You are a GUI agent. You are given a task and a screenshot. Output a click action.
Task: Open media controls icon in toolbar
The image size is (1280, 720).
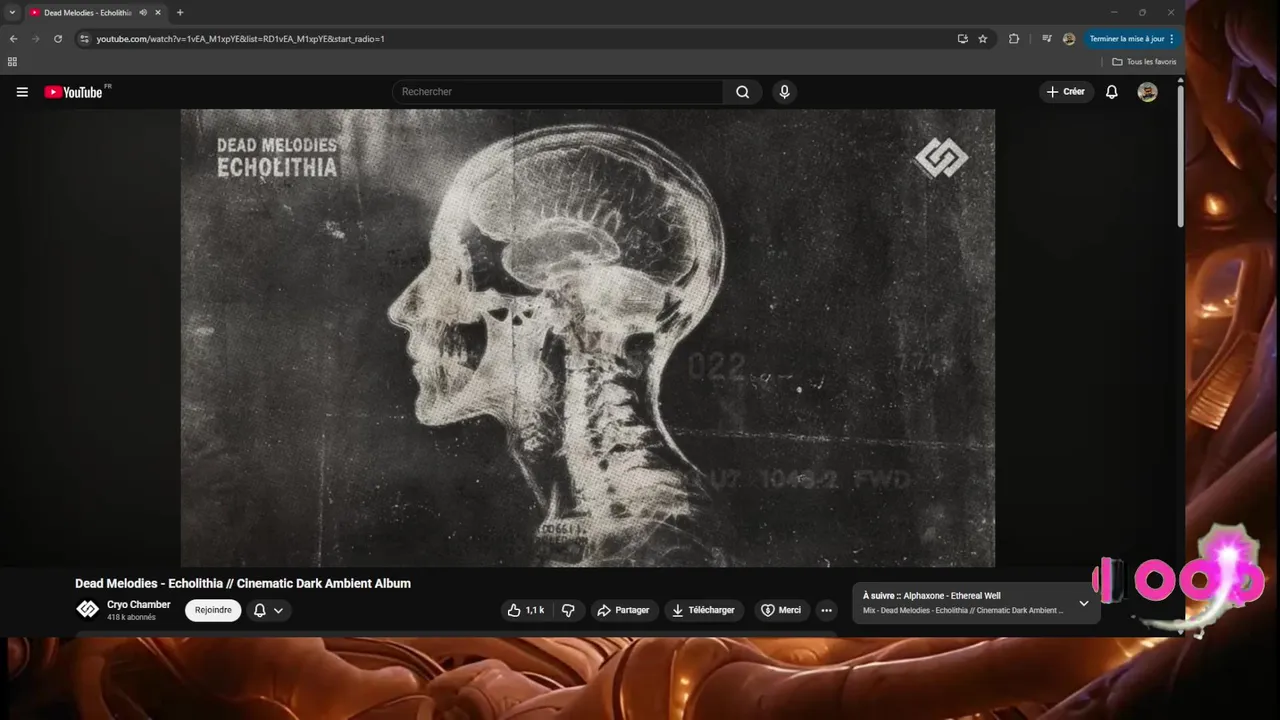pos(1046,39)
